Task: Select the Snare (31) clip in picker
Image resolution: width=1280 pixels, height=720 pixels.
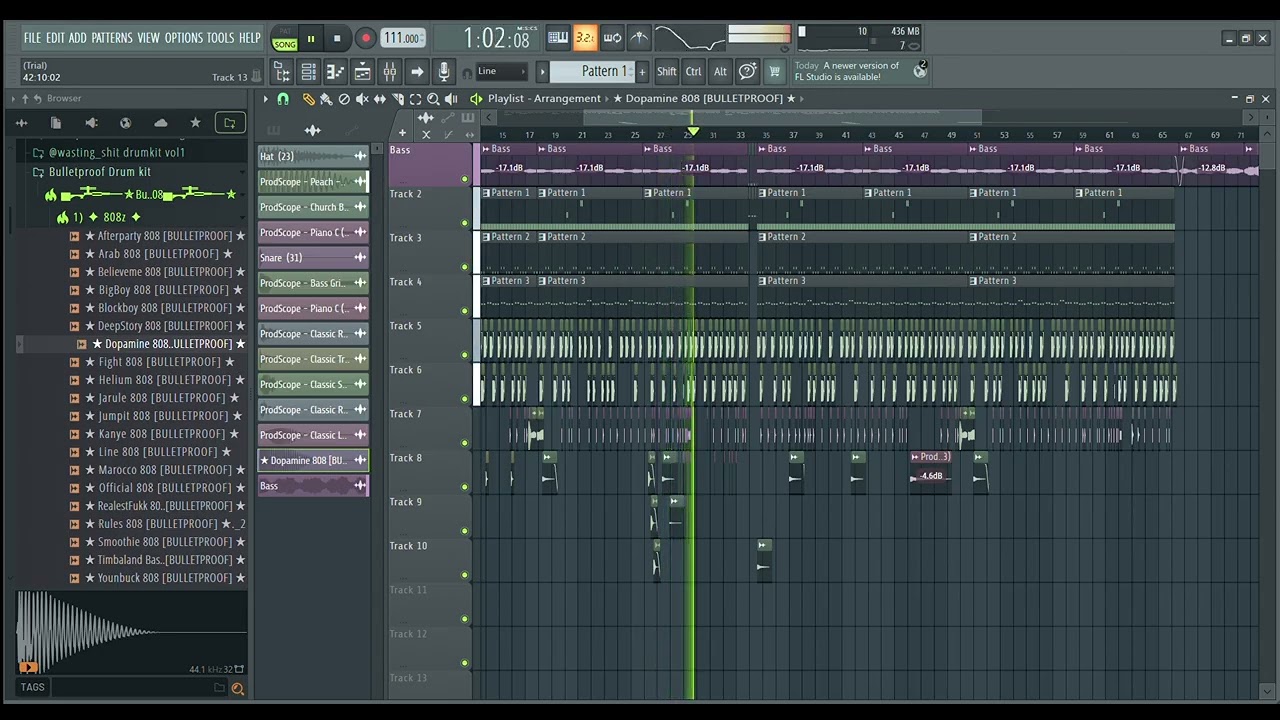Action: click(x=313, y=258)
